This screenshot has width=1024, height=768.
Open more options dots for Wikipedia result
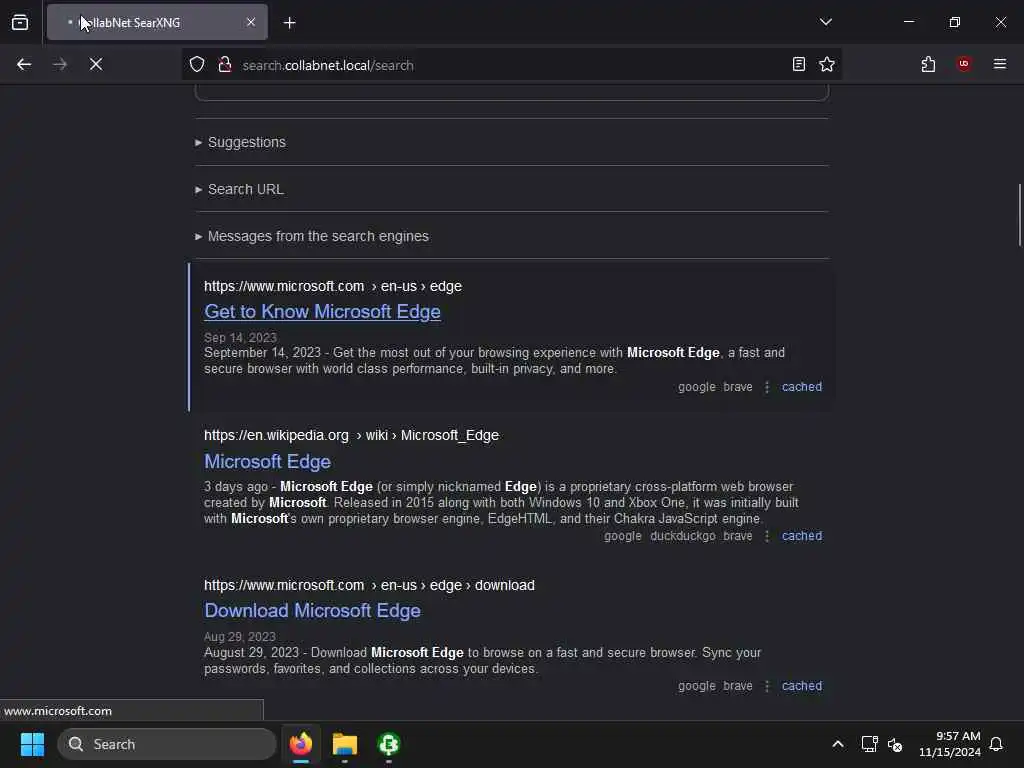767,536
